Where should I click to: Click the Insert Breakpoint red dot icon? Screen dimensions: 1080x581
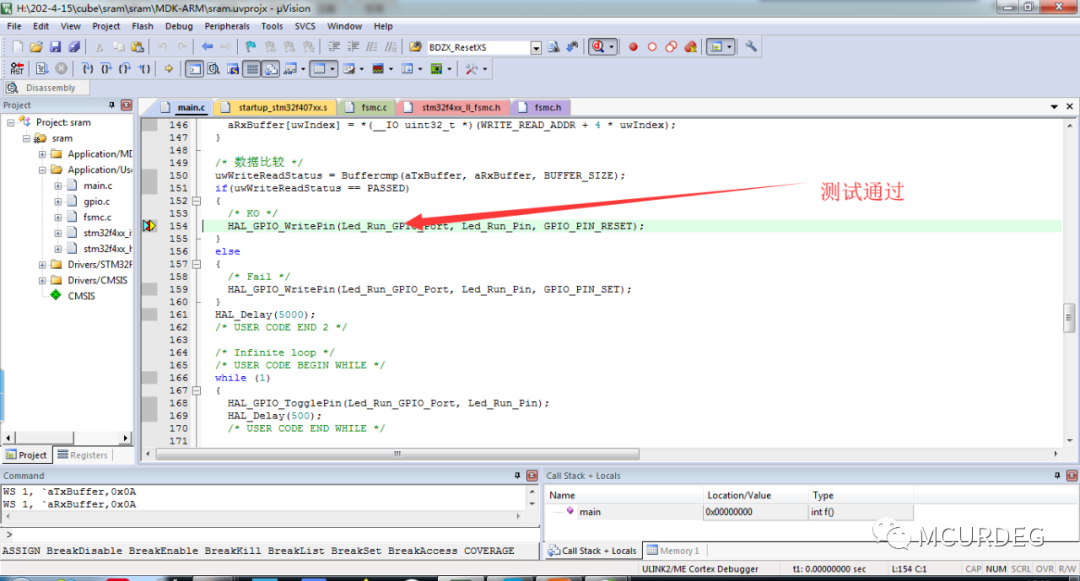(633, 47)
